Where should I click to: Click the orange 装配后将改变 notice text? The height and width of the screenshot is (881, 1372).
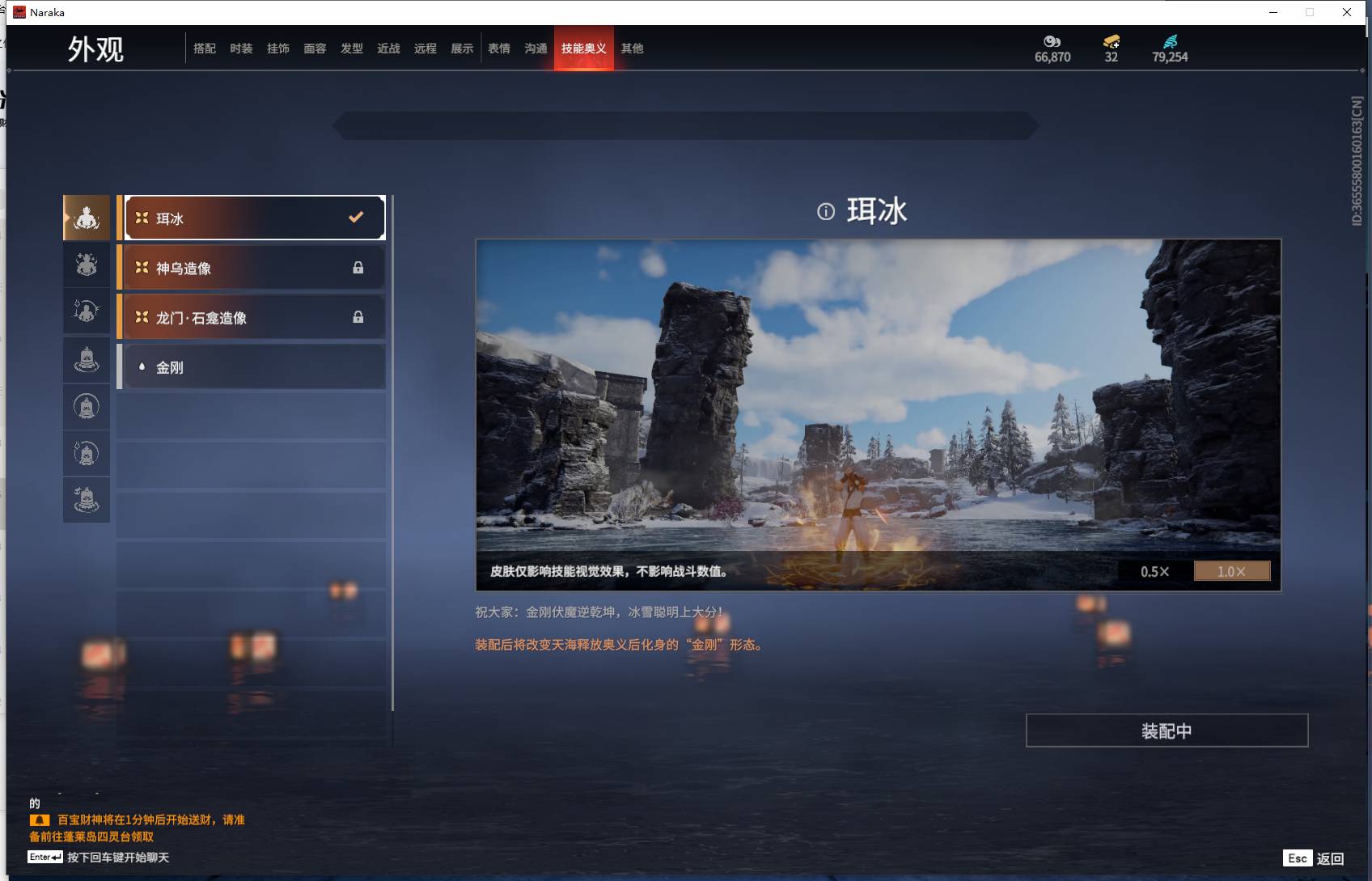620,645
